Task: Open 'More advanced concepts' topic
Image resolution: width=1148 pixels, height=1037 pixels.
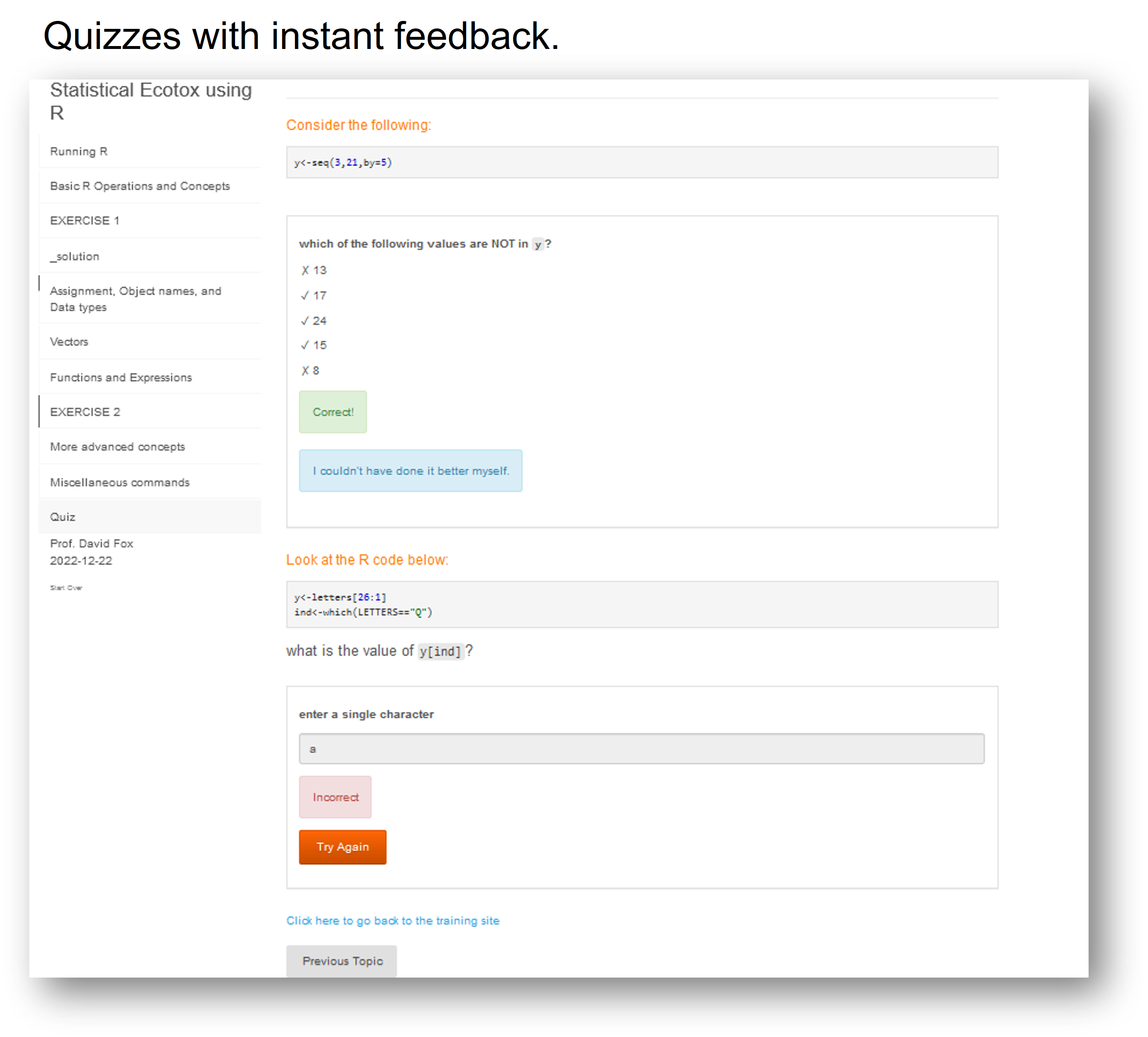Action: 117,447
